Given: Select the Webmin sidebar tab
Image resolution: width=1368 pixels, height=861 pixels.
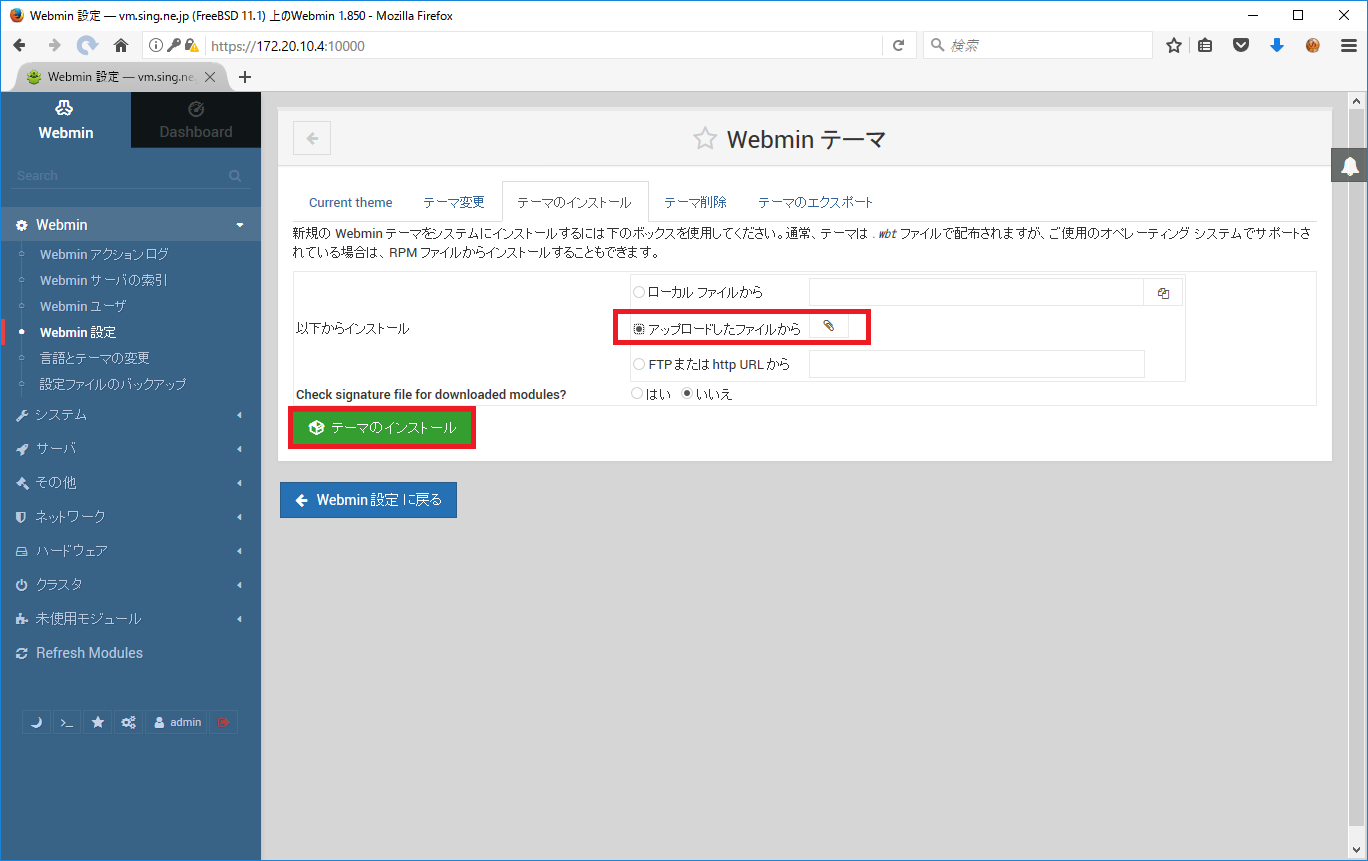Looking at the screenshot, I should (66, 120).
